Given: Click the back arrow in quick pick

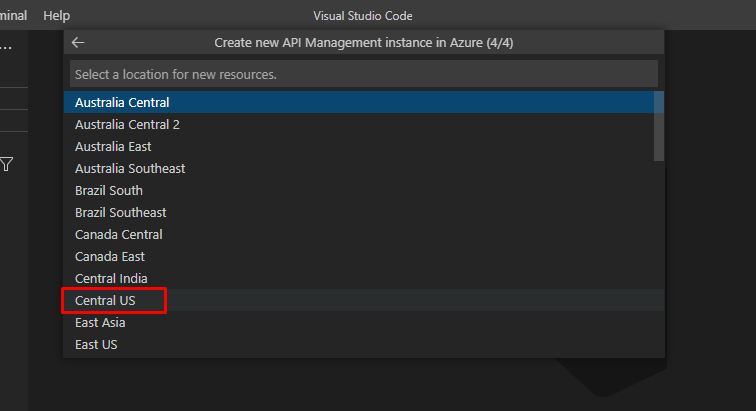Looking at the screenshot, I should tap(78, 43).
